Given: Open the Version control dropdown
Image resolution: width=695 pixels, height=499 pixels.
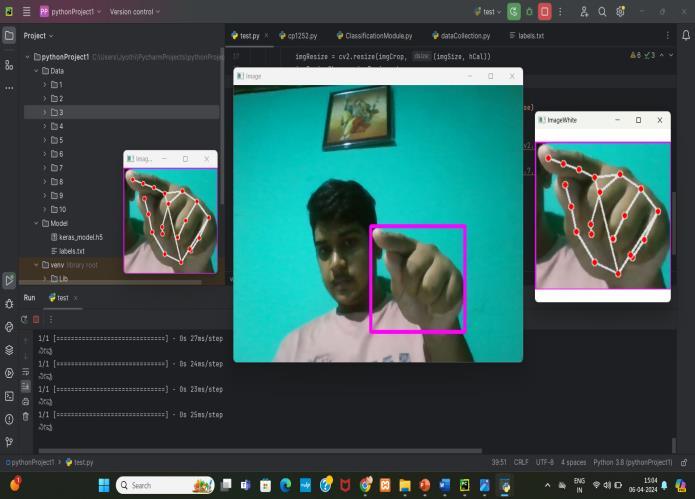Looking at the screenshot, I should (135, 12).
